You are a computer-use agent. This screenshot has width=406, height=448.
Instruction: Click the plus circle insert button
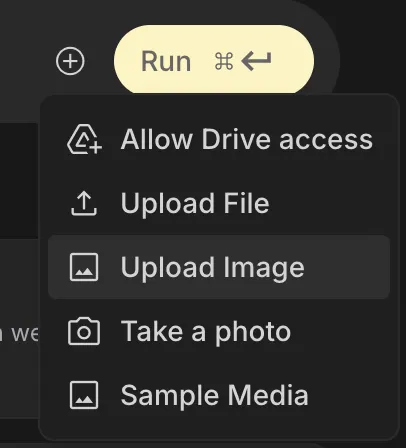pos(70,61)
